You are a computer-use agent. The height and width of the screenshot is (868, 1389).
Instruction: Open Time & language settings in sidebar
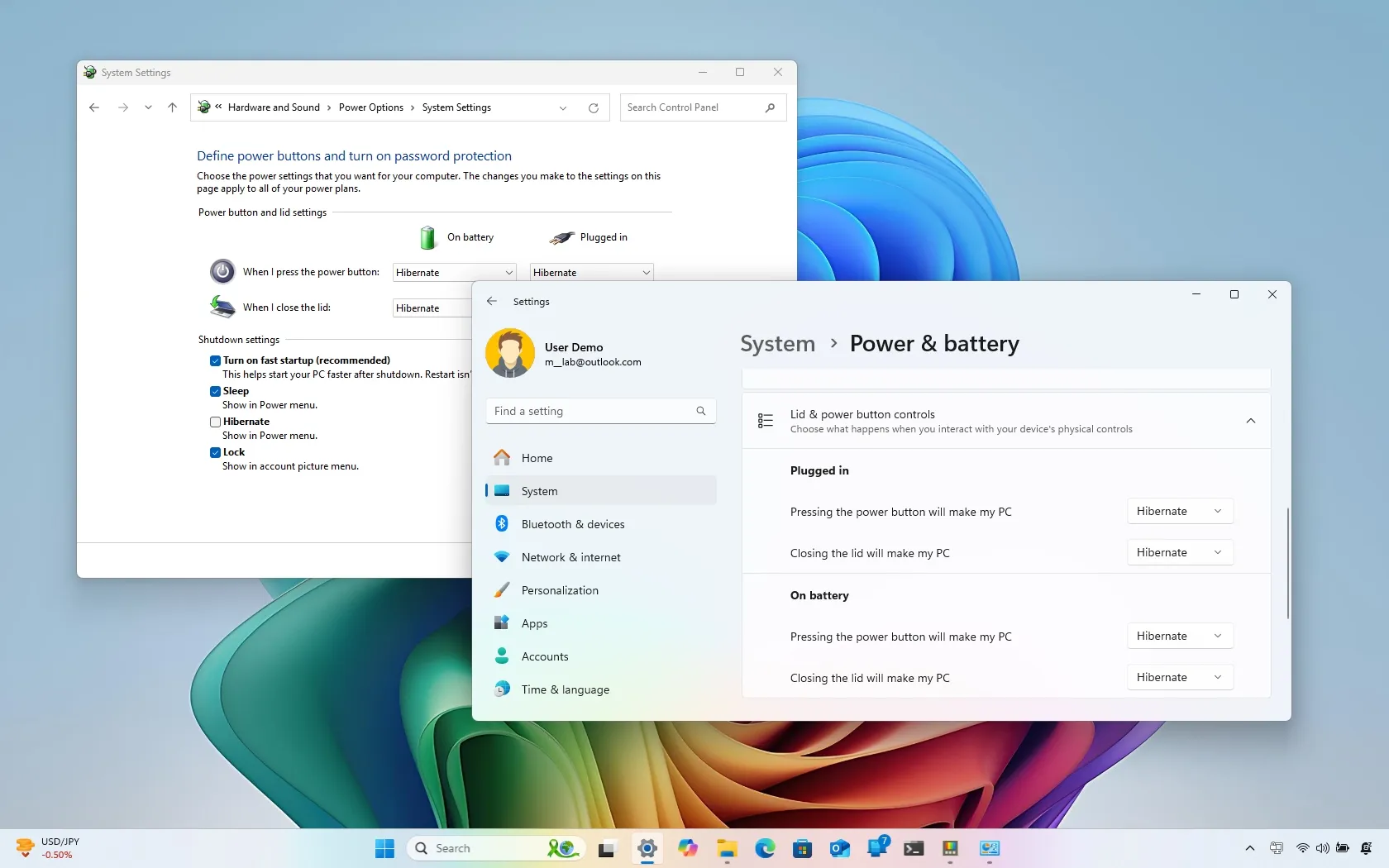point(565,689)
